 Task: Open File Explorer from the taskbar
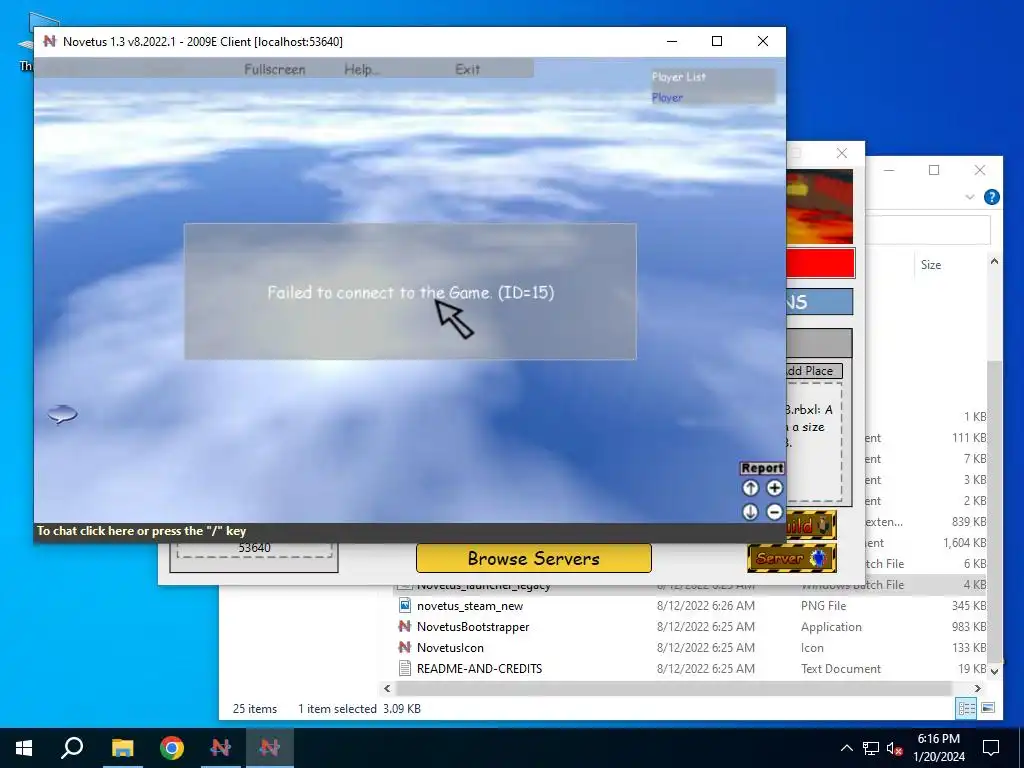click(122, 748)
